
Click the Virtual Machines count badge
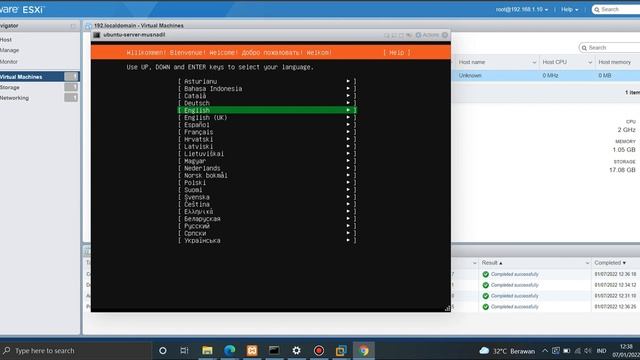tap(71, 76)
